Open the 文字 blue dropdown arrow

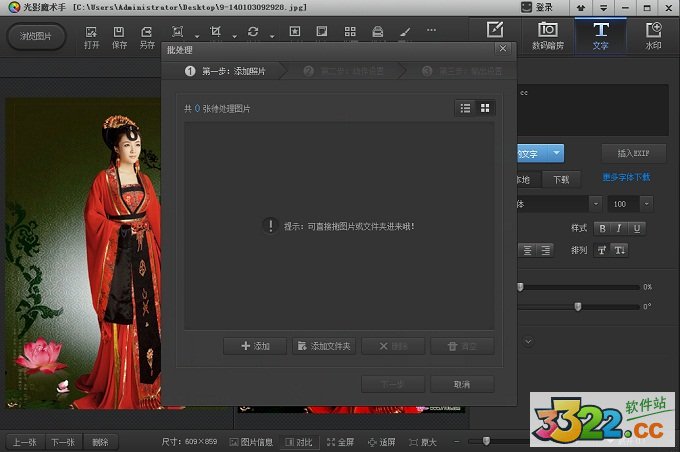coord(556,153)
